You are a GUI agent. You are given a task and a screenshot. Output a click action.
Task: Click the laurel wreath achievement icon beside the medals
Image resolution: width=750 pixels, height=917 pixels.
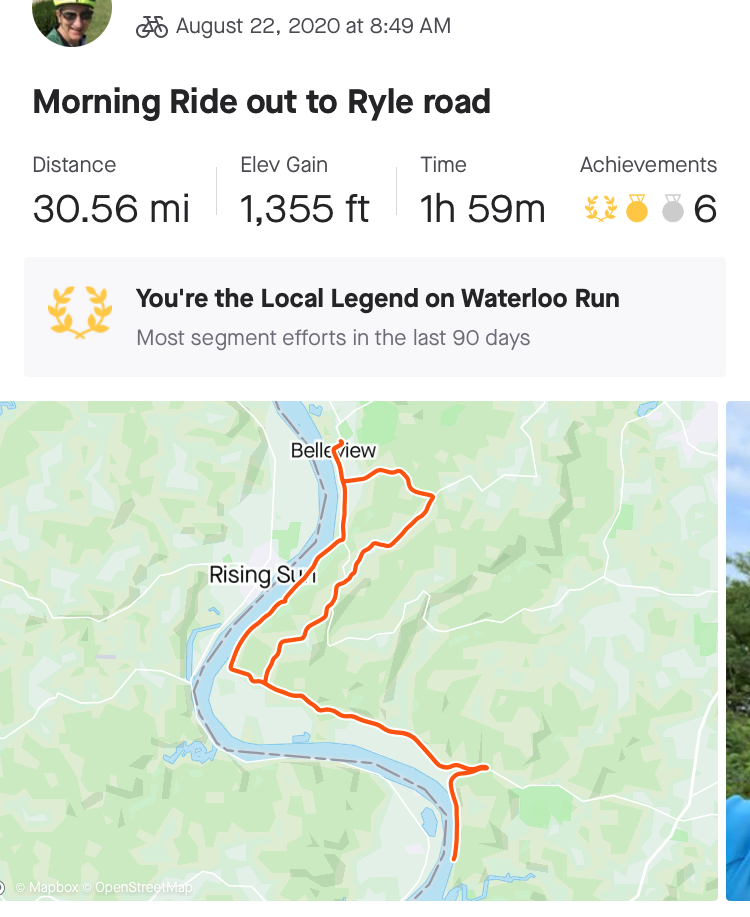point(601,209)
